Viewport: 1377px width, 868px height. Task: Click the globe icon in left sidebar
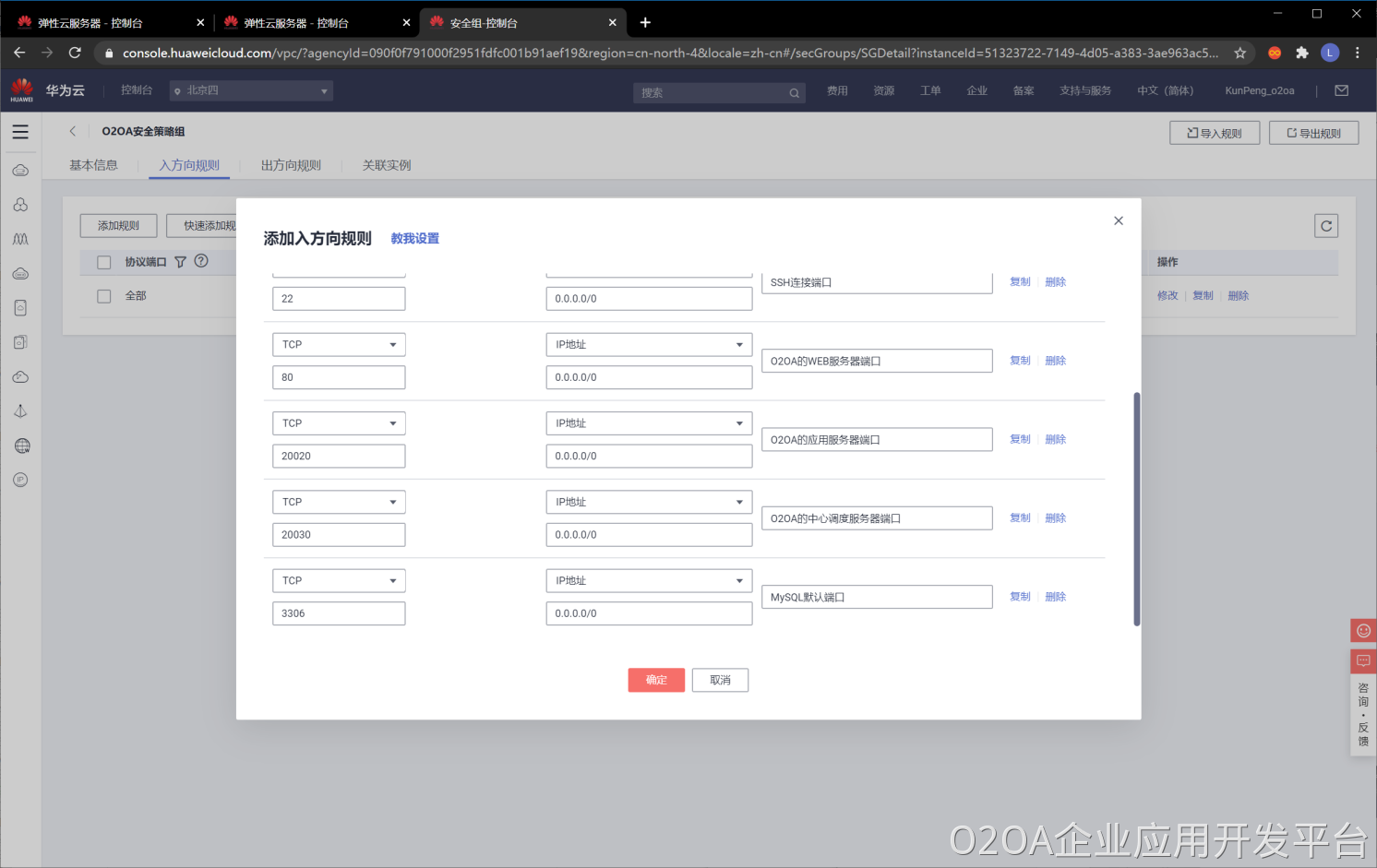[21, 446]
